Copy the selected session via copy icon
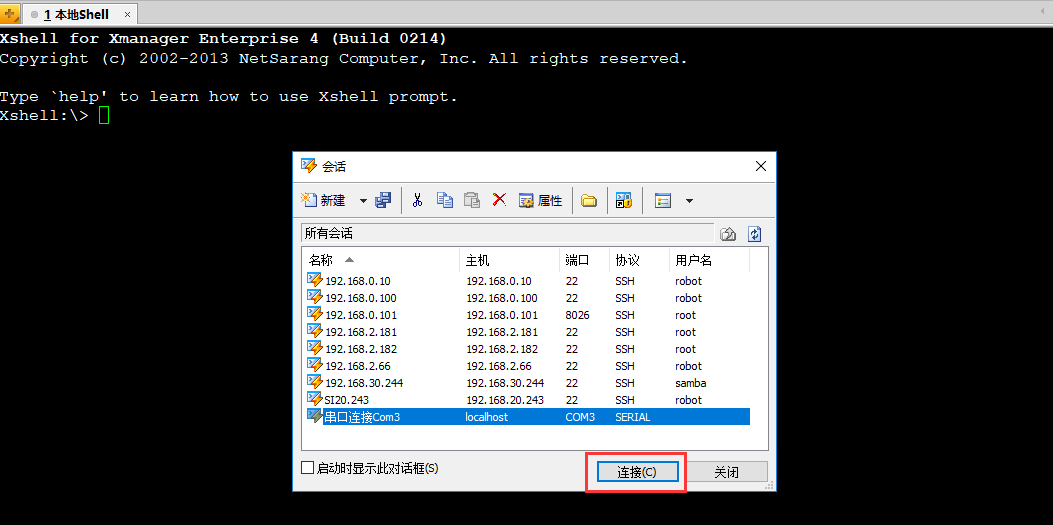Image resolution: width=1053 pixels, height=525 pixels. (x=445, y=200)
